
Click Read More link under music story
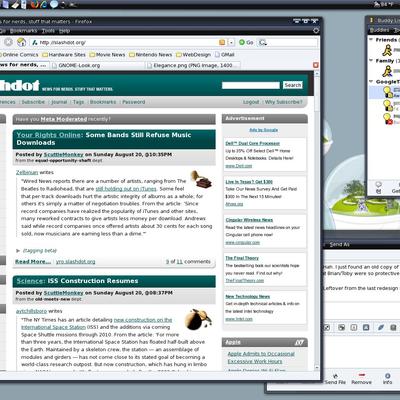pyautogui.click(x=33, y=262)
